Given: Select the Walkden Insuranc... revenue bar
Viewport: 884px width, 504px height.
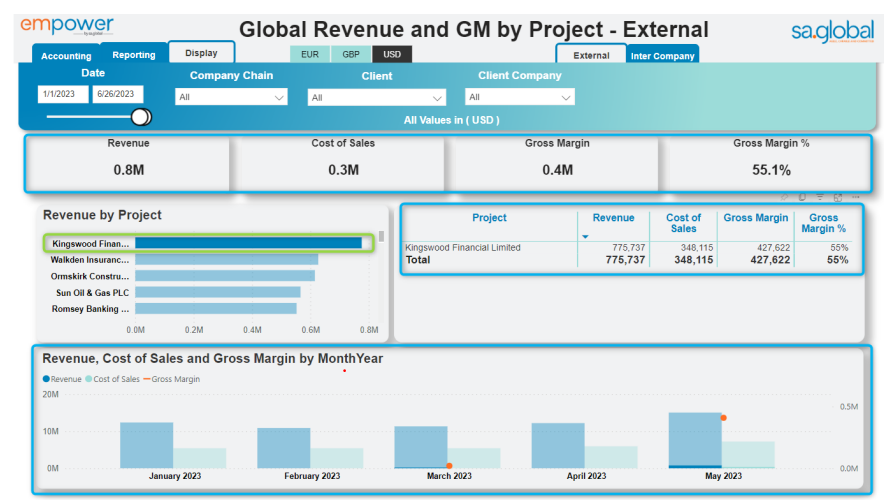Looking at the screenshot, I should point(227,259).
